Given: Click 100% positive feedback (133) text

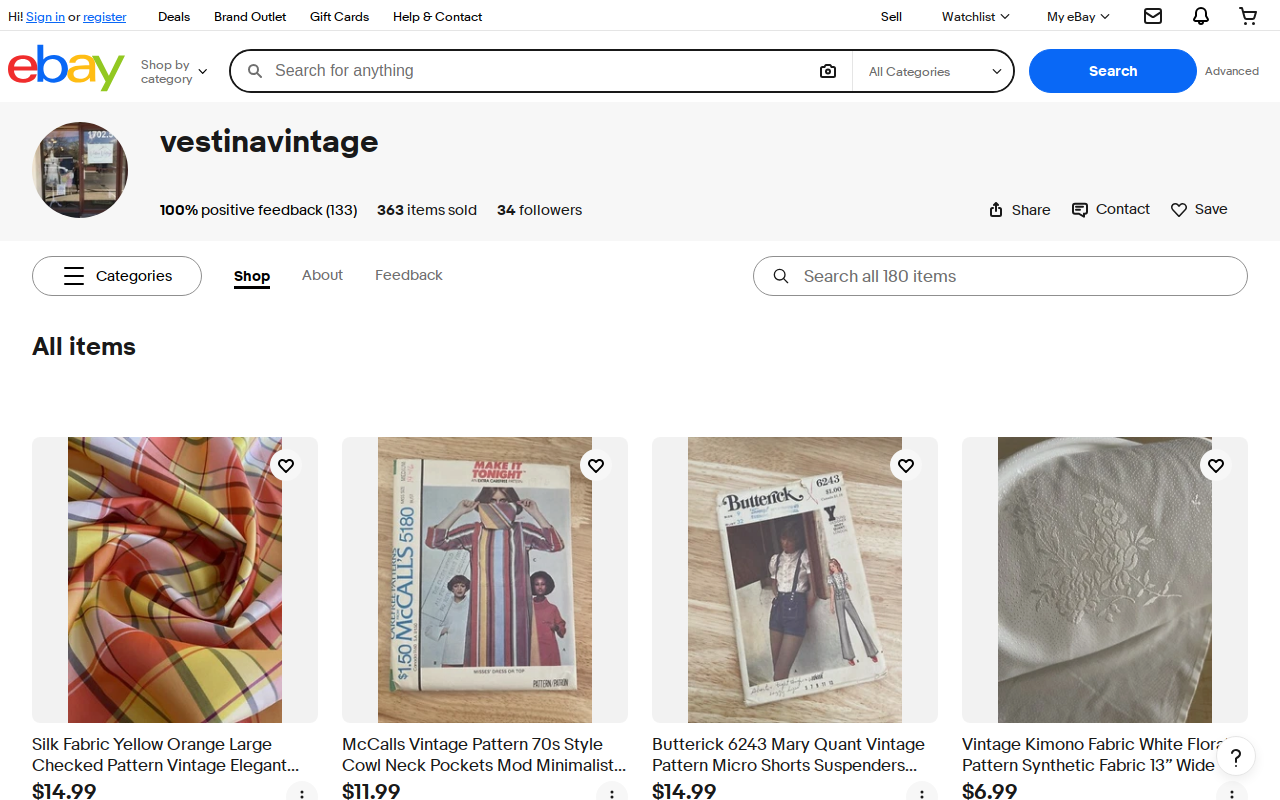Looking at the screenshot, I should tap(258, 210).
